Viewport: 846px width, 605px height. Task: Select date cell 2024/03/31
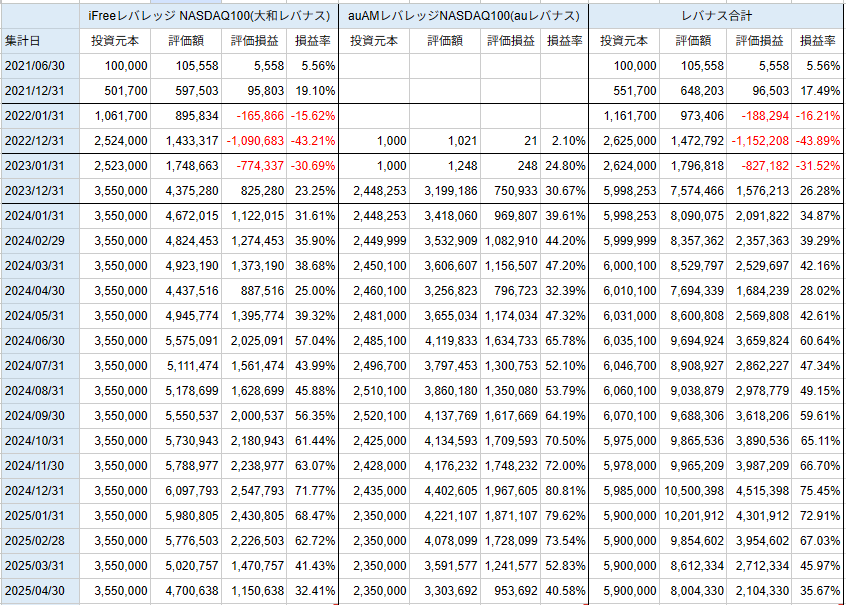40,266
